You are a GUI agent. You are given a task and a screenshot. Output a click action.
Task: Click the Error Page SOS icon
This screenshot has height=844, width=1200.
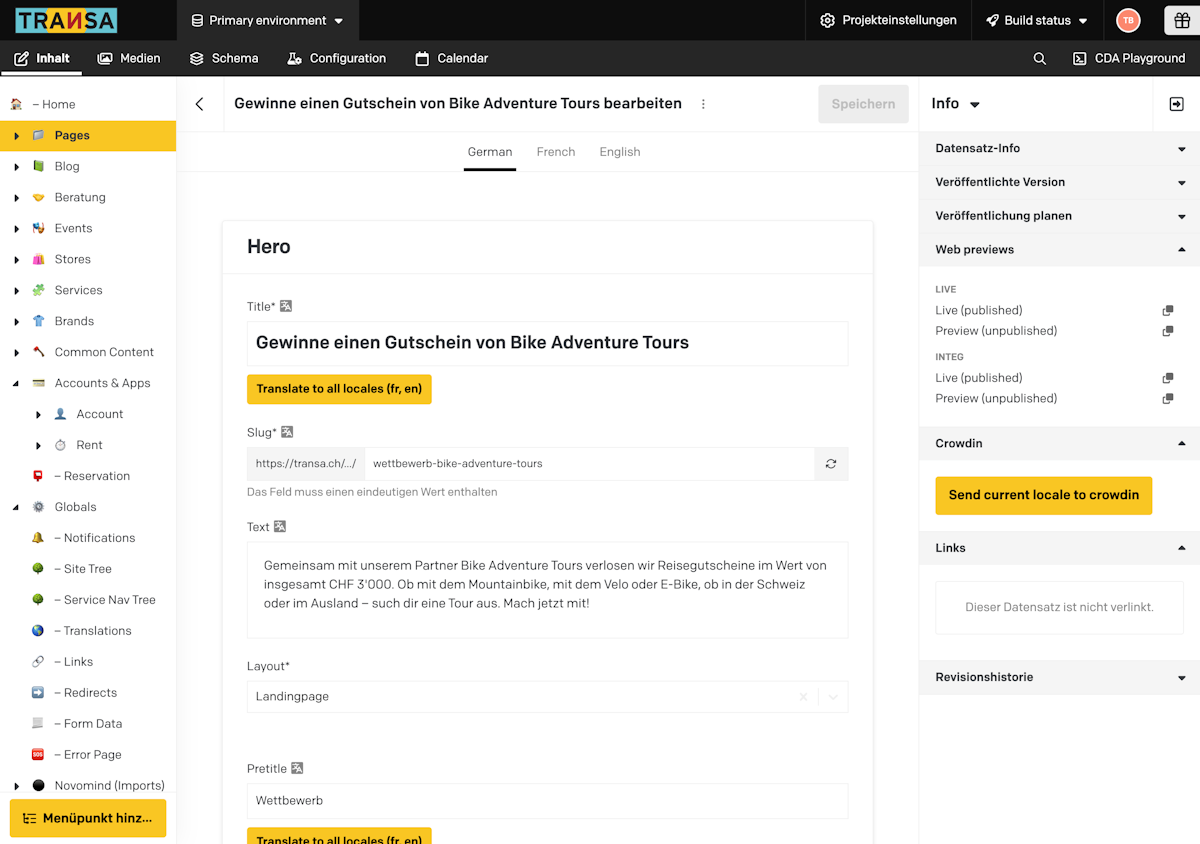38,755
